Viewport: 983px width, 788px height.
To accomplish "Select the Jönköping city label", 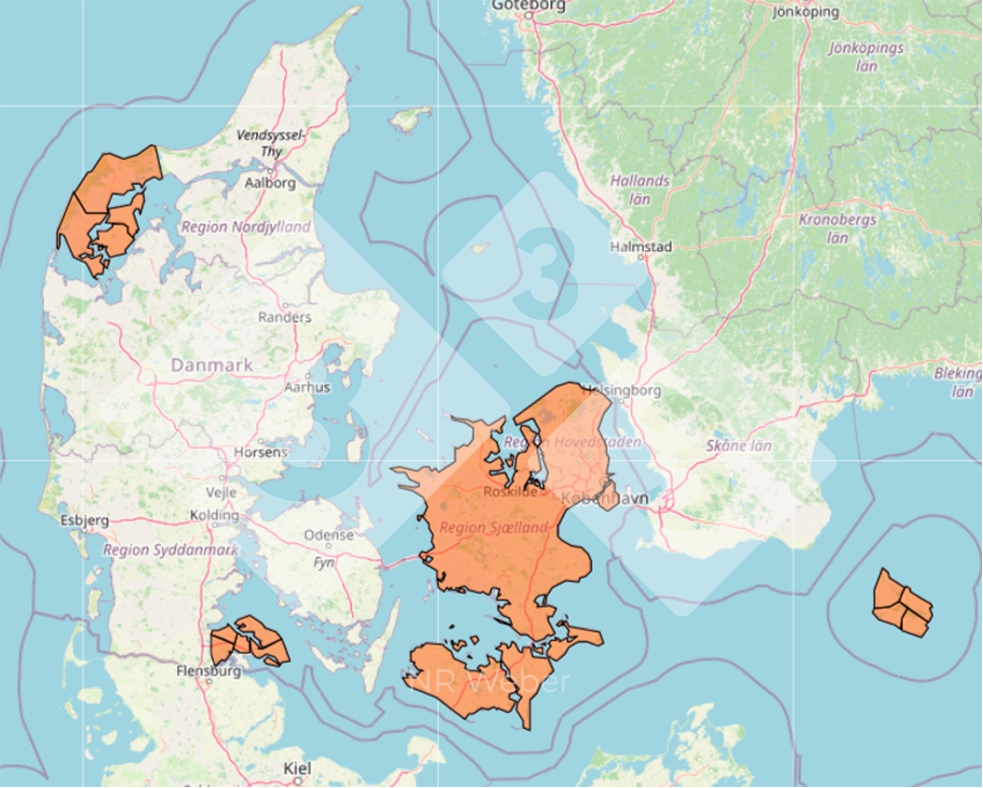I will [x=806, y=11].
